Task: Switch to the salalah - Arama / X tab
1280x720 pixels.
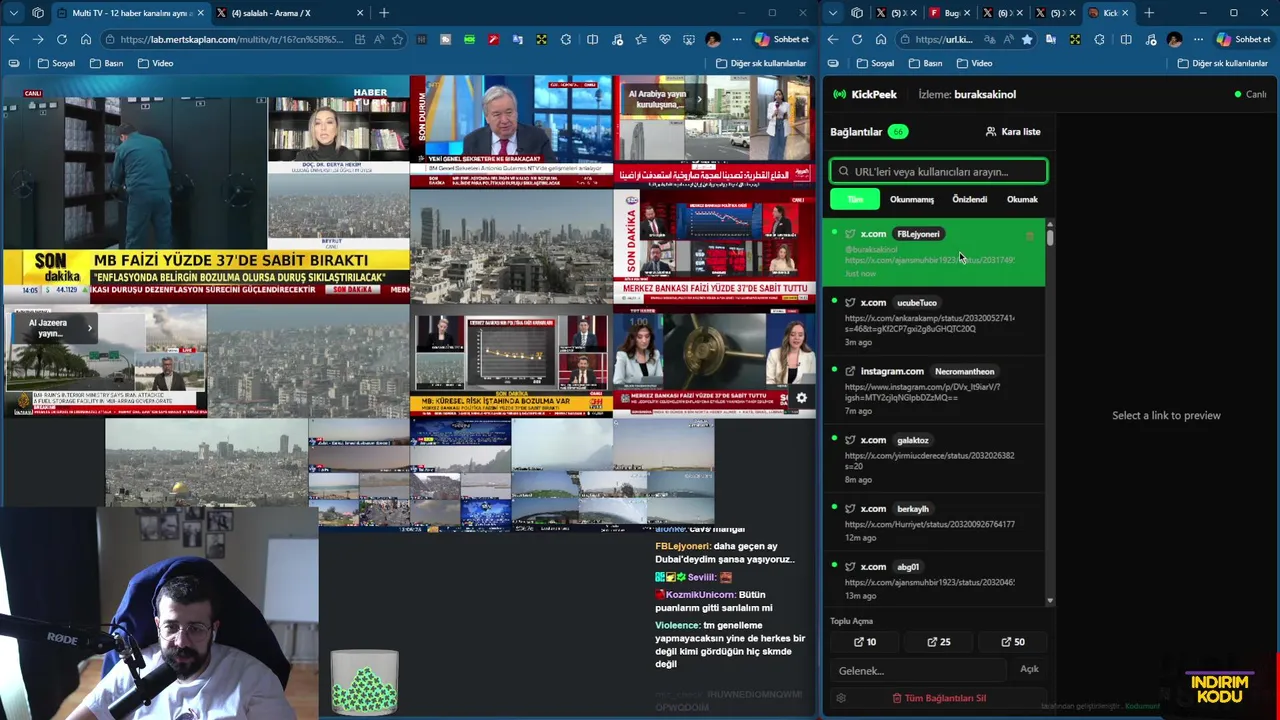Action: point(290,13)
